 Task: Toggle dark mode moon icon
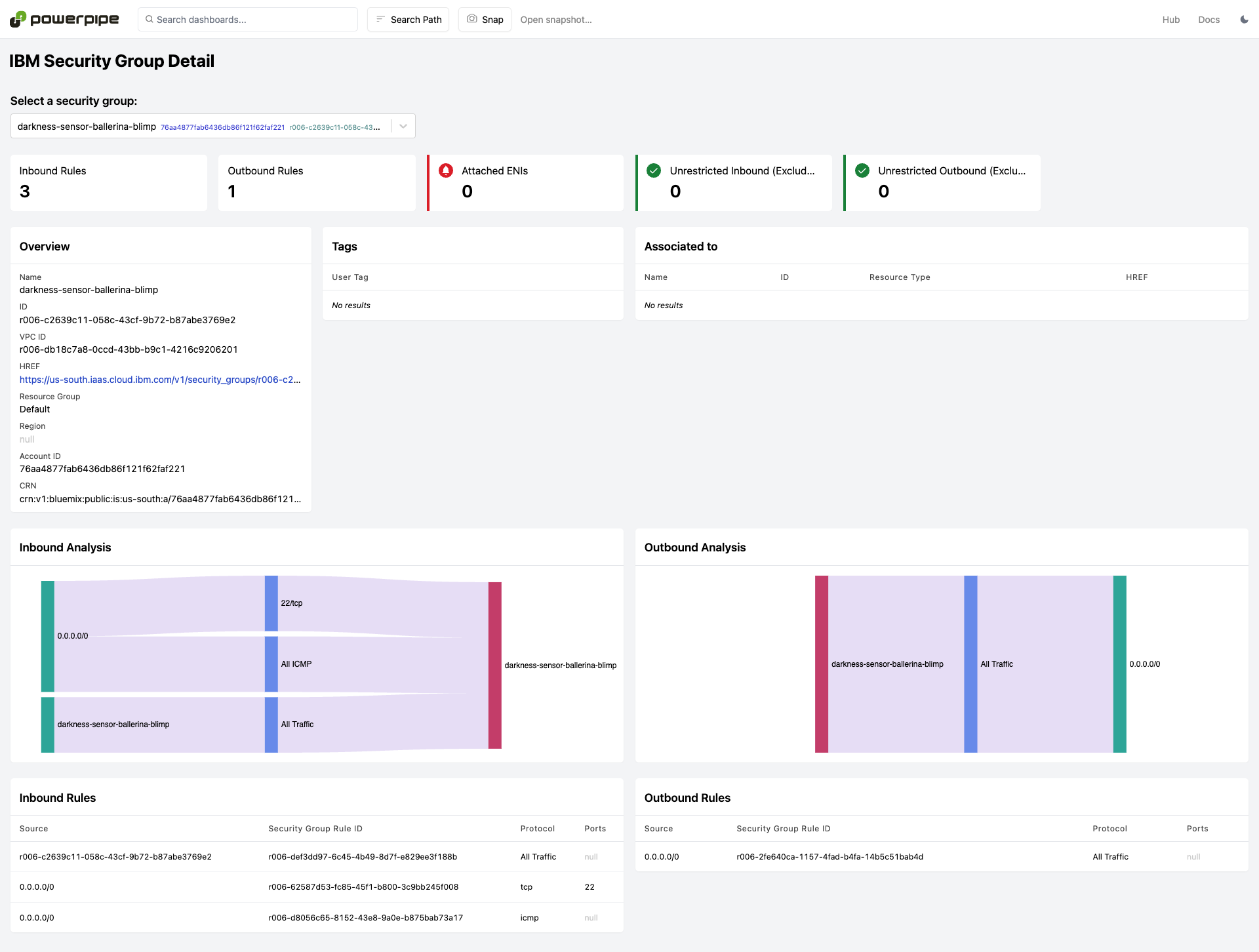click(1244, 20)
